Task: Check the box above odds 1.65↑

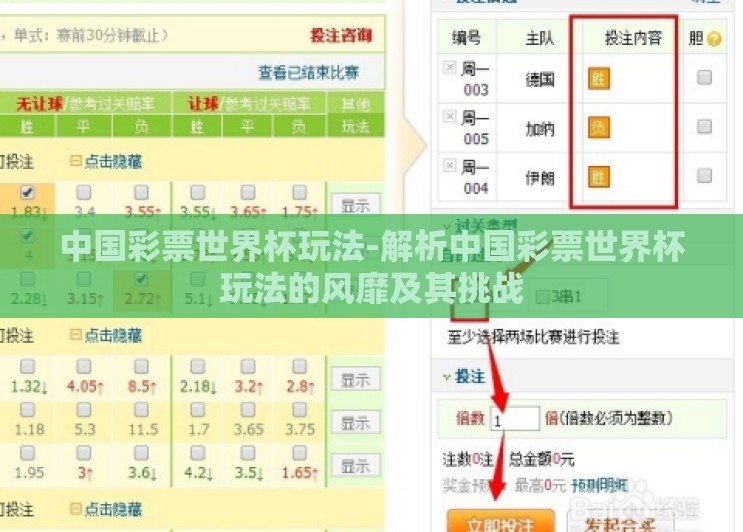Action: [299, 453]
